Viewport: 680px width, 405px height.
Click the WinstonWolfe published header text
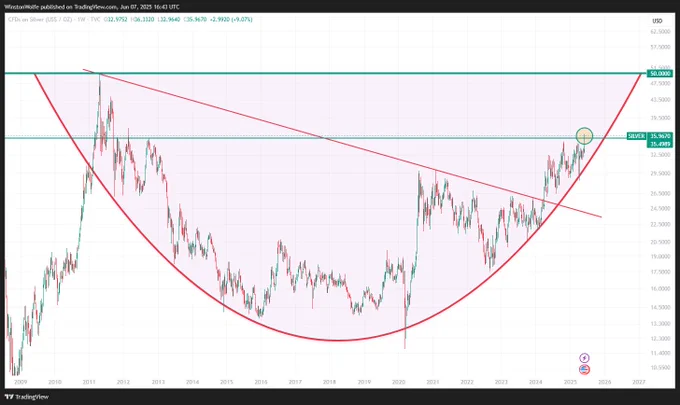click(92, 7)
